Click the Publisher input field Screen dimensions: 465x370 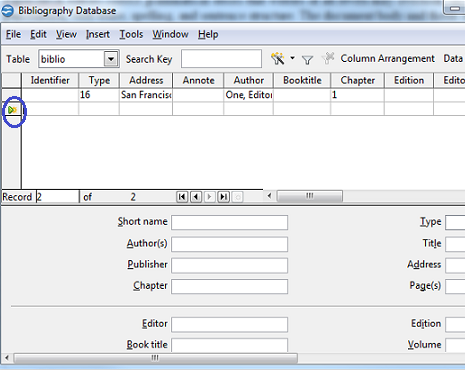(229, 265)
